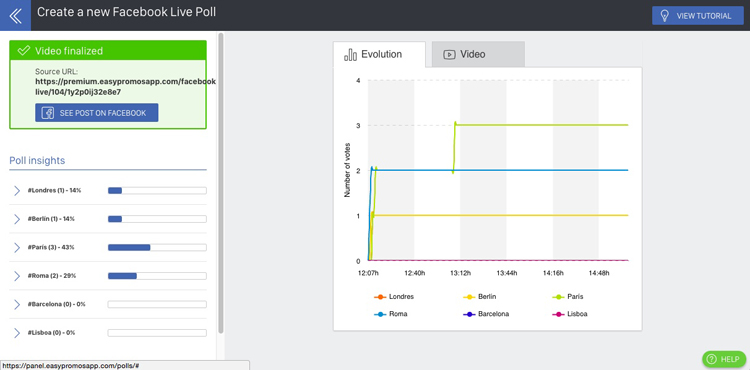Select the Evolution tab
This screenshot has height=370, width=750.
tap(379, 54)
